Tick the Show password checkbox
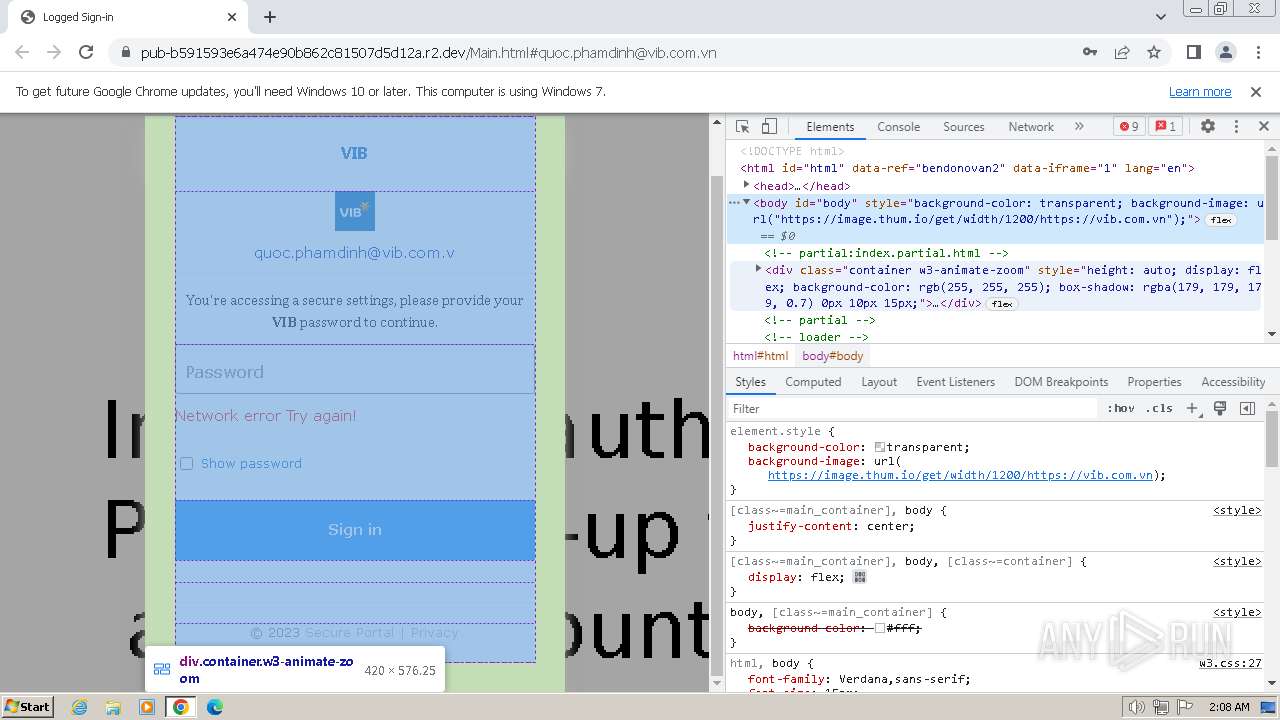Screen dimensions: 1280x720 click(x=186, y=463)
